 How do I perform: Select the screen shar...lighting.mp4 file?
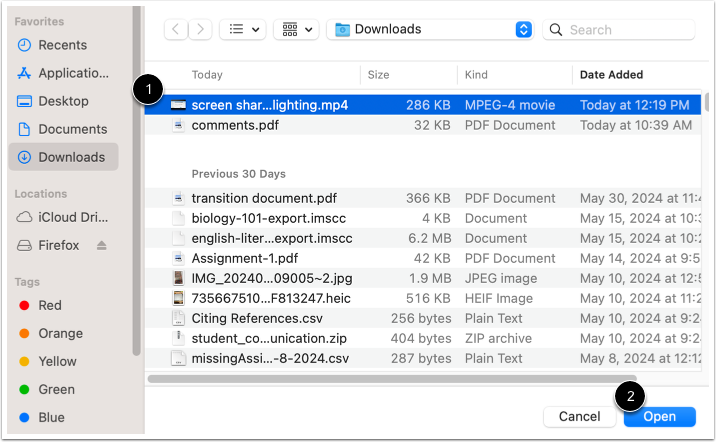click(423, 105)
